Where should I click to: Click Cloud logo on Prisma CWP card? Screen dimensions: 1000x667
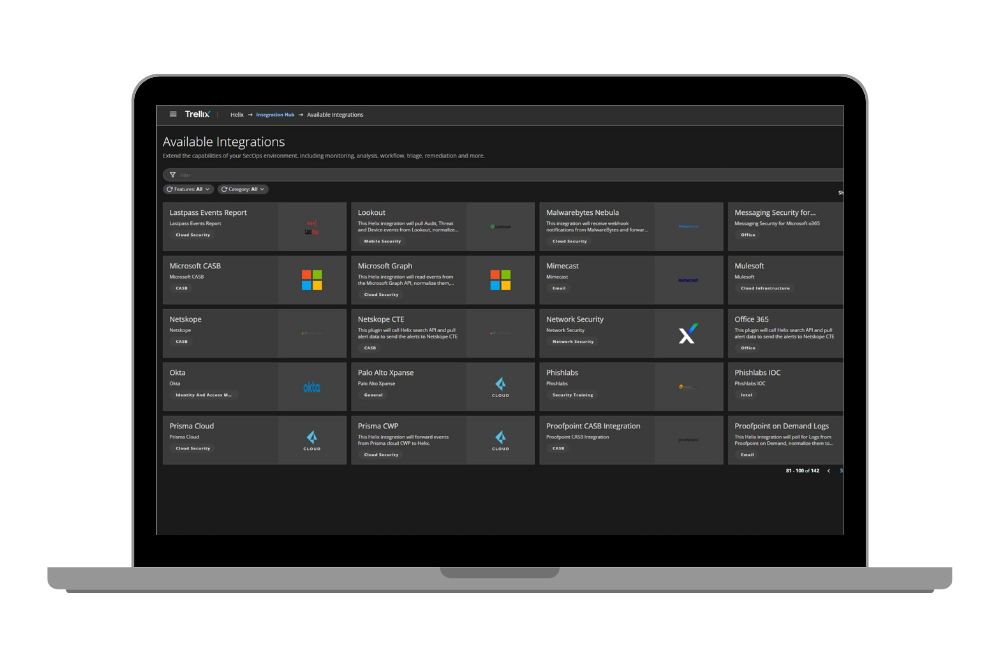coord(501,441)
